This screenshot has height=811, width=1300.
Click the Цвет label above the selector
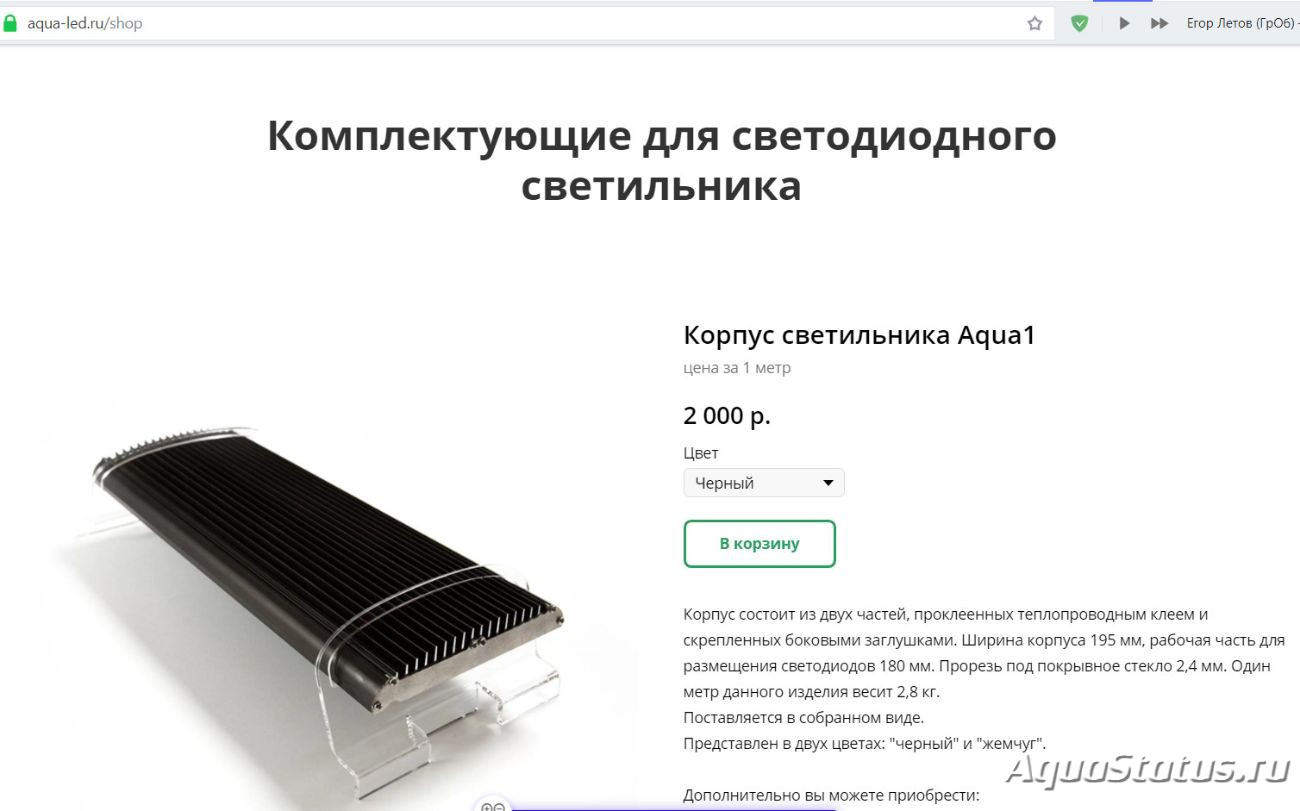click(x=701, y=453)
